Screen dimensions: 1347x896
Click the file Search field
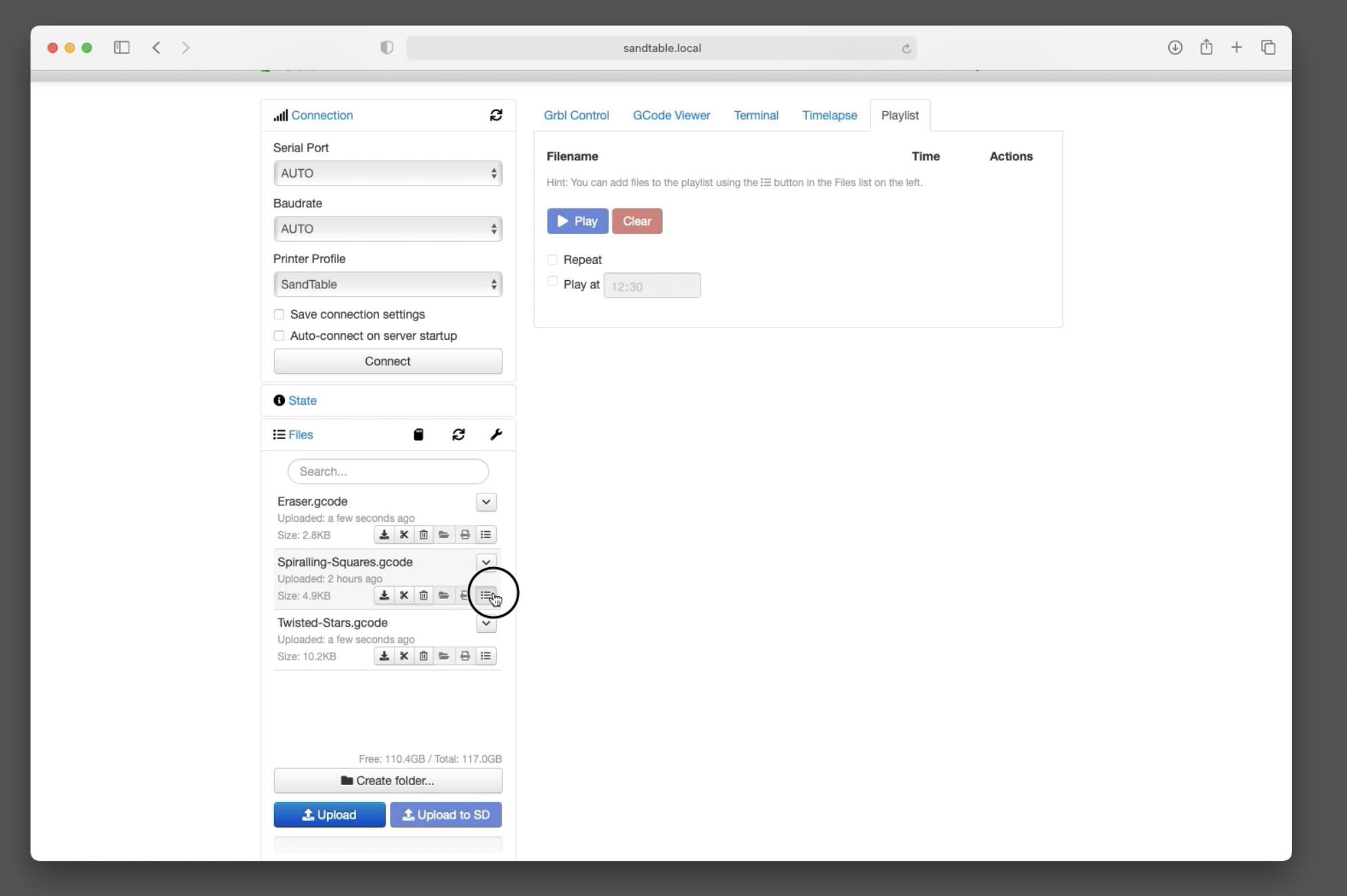(x=387, y=471)
